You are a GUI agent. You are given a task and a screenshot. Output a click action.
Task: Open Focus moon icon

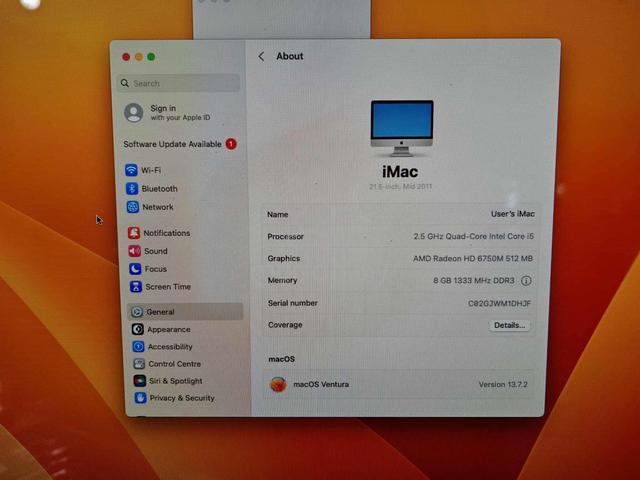pos(135,269)
